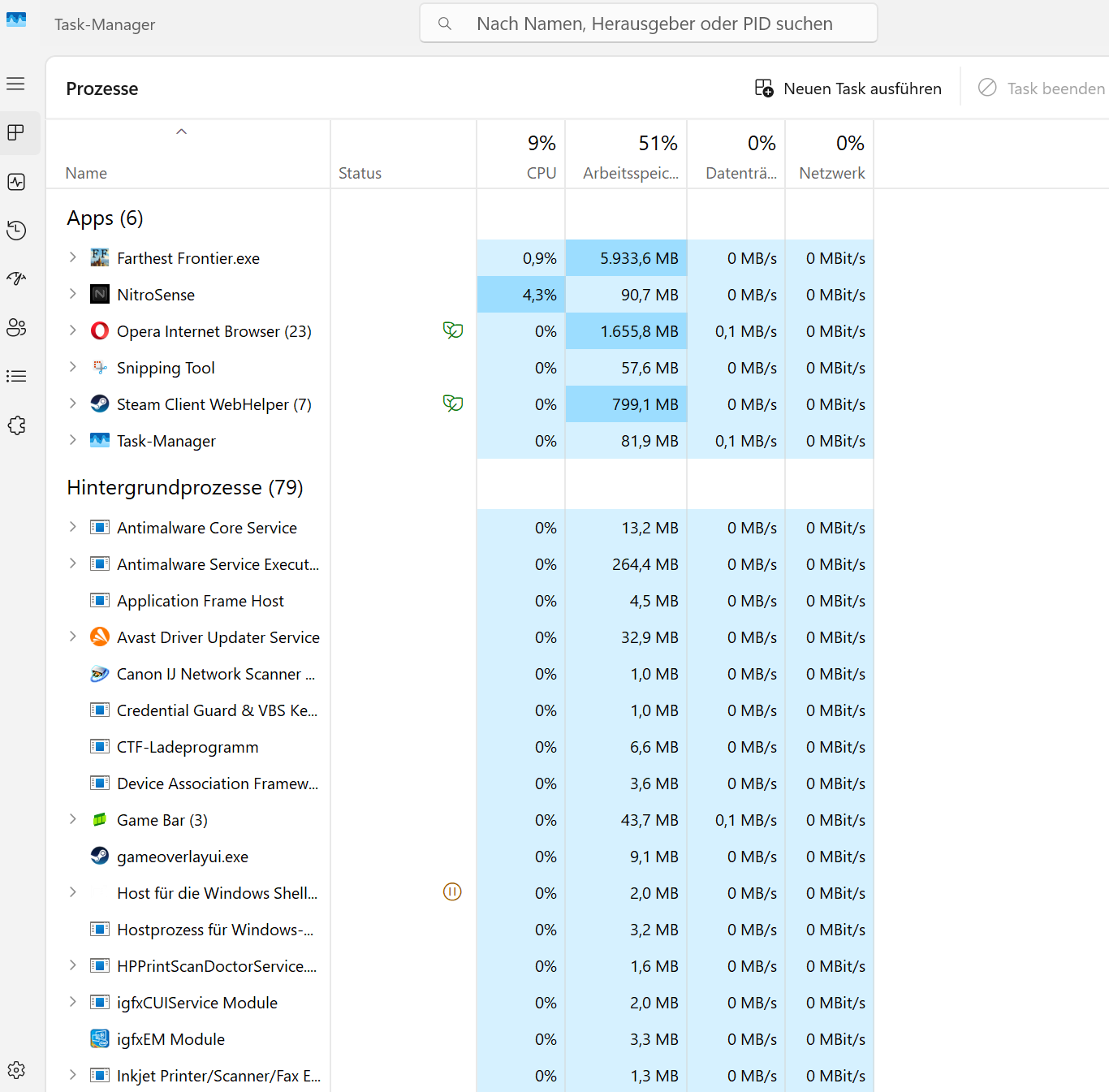The image size is (1109, 1092).
Task: Click the Task beenden button
Action: coord(1041,88)
